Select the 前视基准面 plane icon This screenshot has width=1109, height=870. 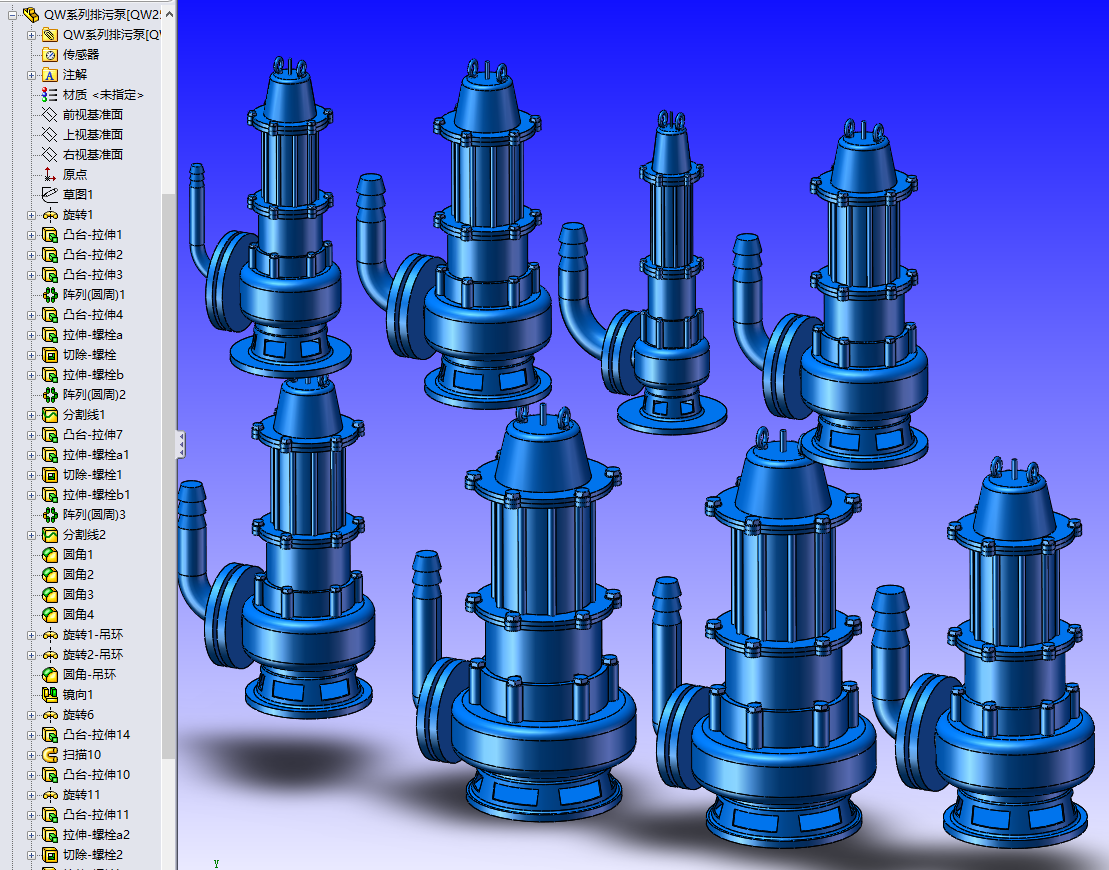(50, 115)
